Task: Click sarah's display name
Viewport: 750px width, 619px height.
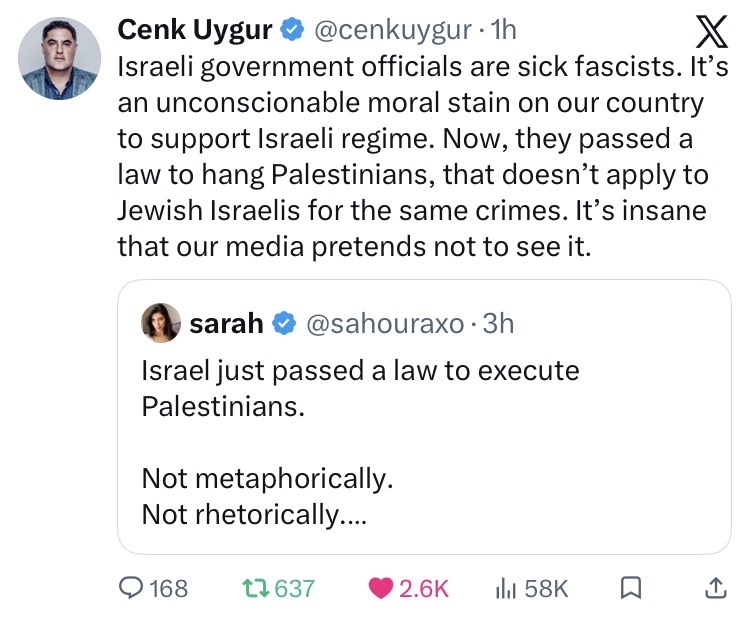Action: point(227,323)
